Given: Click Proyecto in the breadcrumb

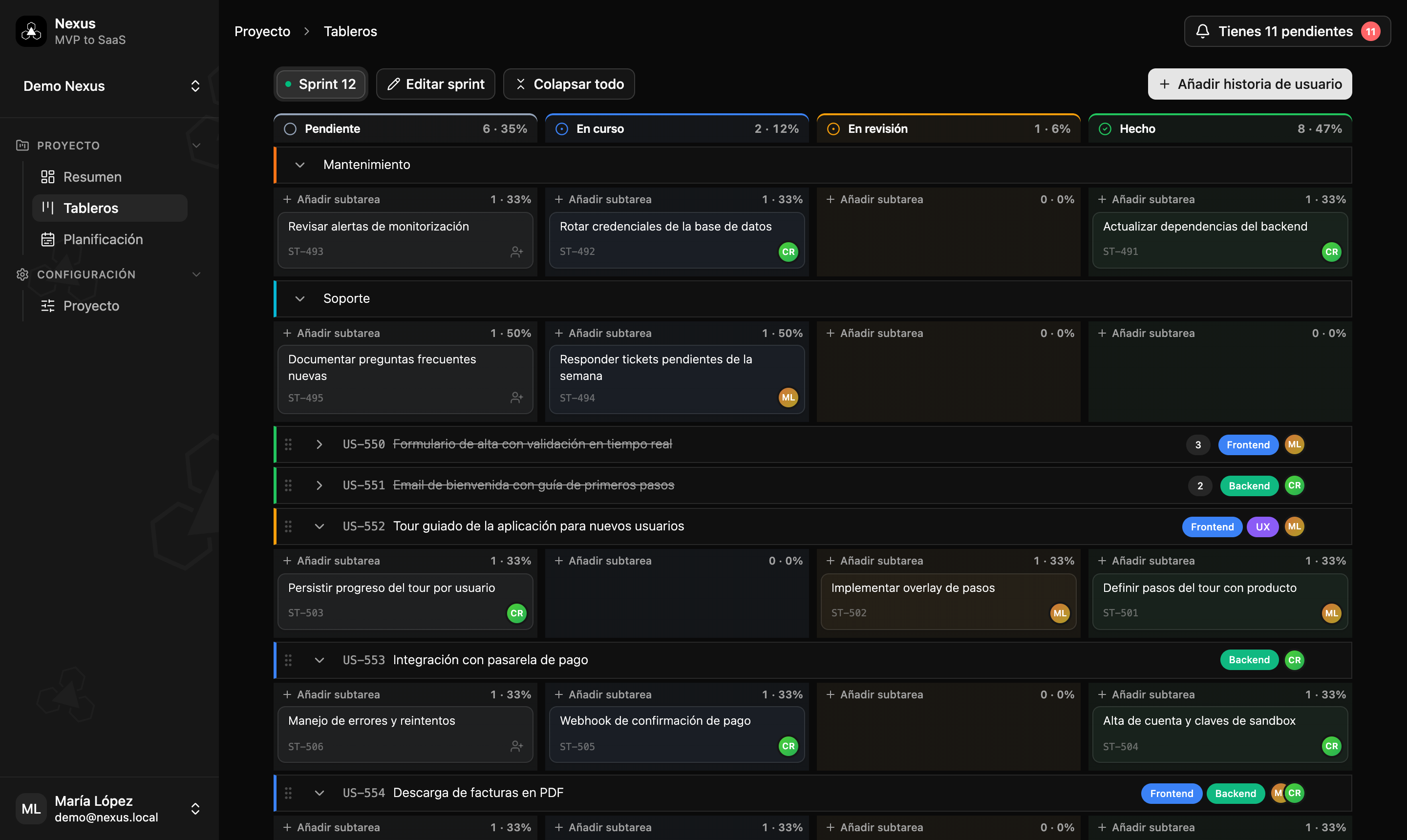Looking at the screenshot, I should point(262,31).
